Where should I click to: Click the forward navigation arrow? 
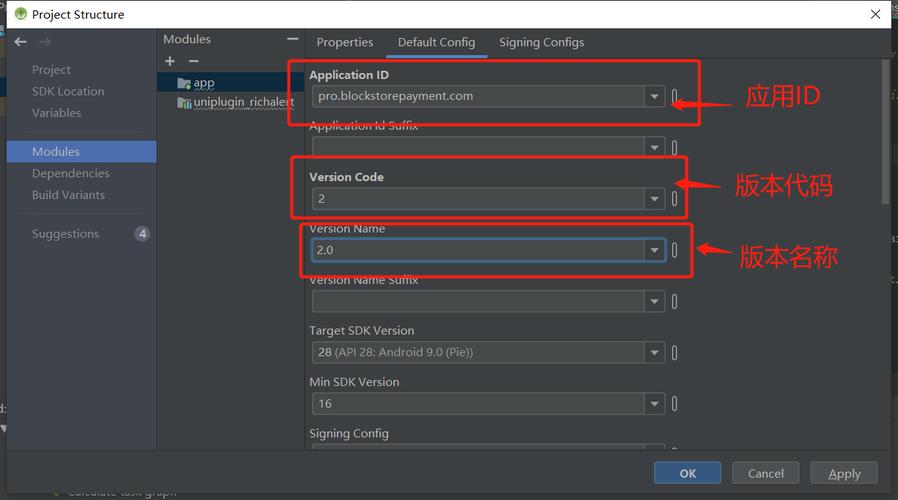click(45, 42)
